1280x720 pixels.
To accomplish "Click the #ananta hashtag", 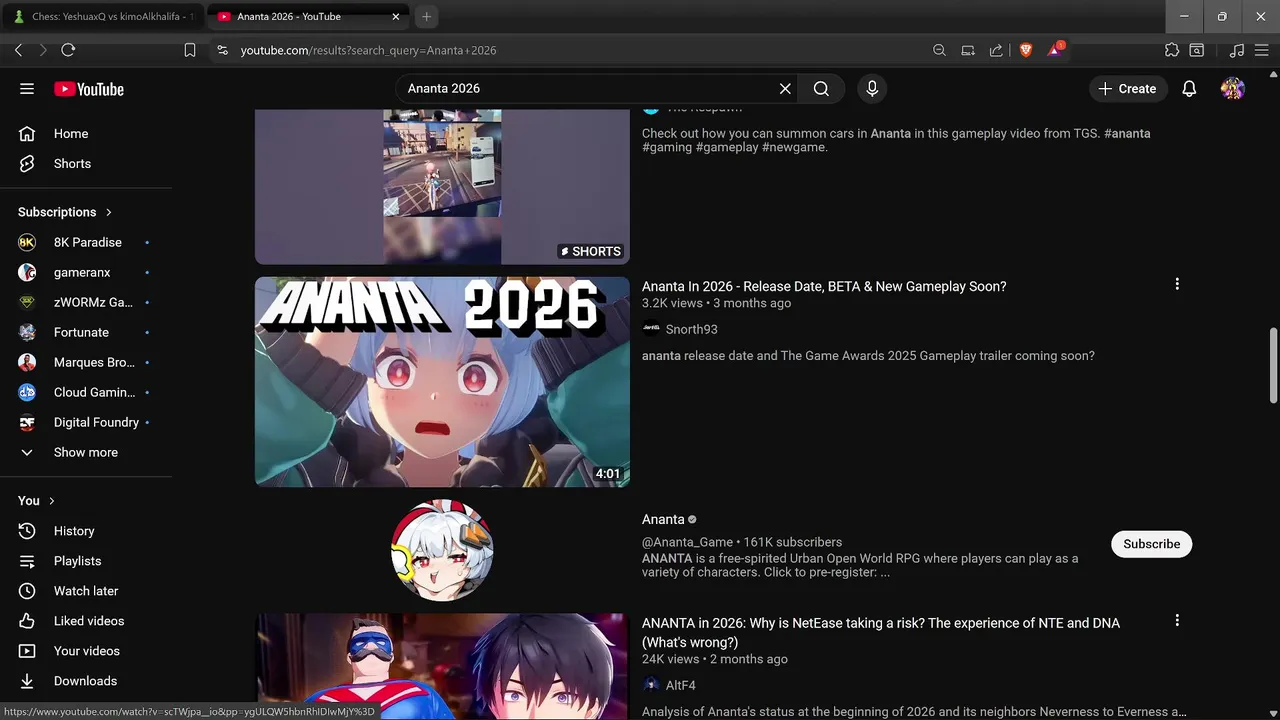I will click(x=1127, y=133).
